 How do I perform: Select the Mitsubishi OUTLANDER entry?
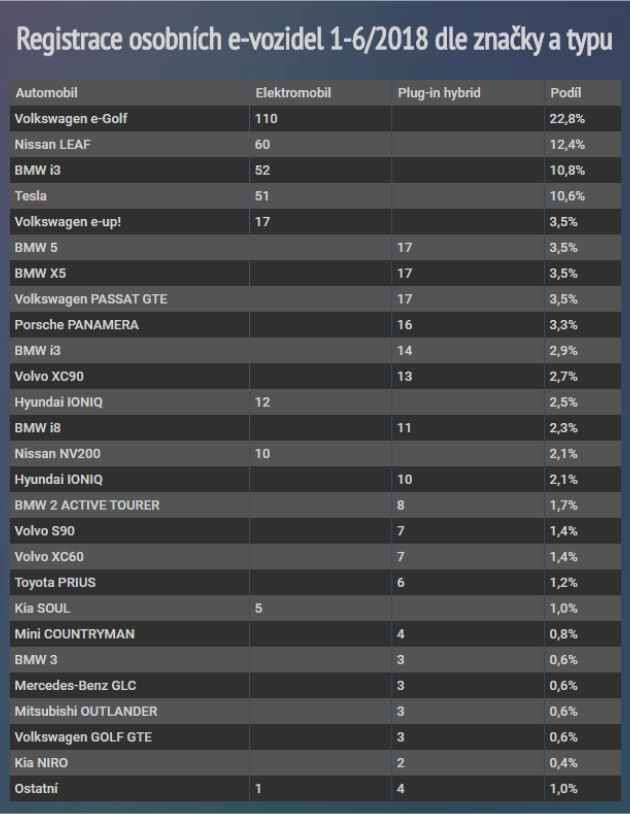(x=86, y=711)
